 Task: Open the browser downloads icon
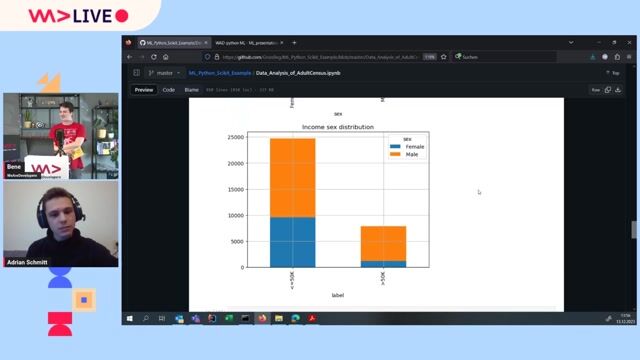[x=593, y=57]
